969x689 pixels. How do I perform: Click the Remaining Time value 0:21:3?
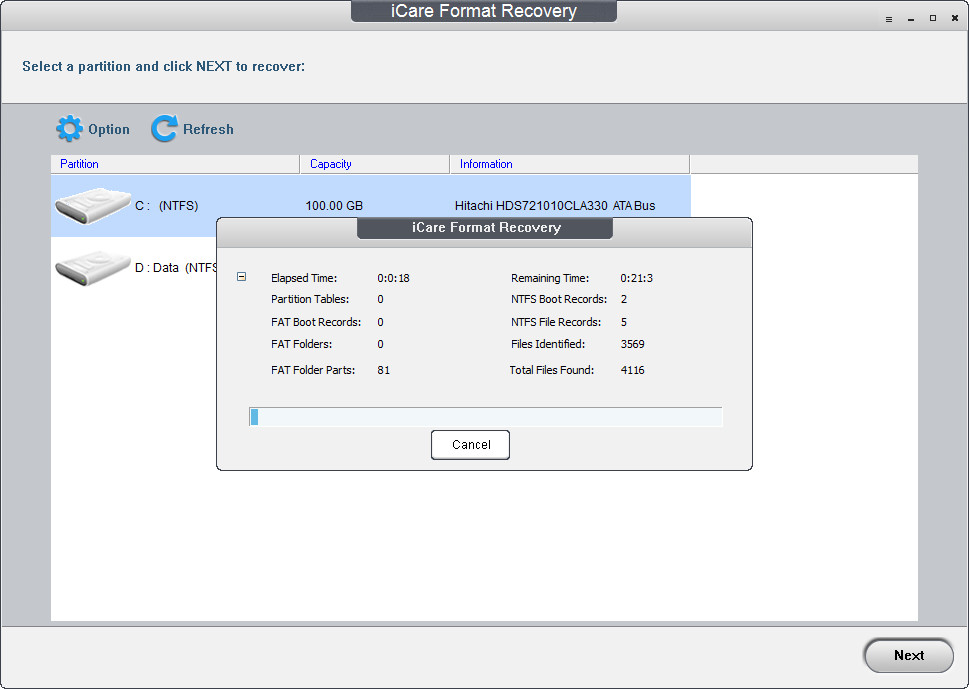(x=637, y=278)
